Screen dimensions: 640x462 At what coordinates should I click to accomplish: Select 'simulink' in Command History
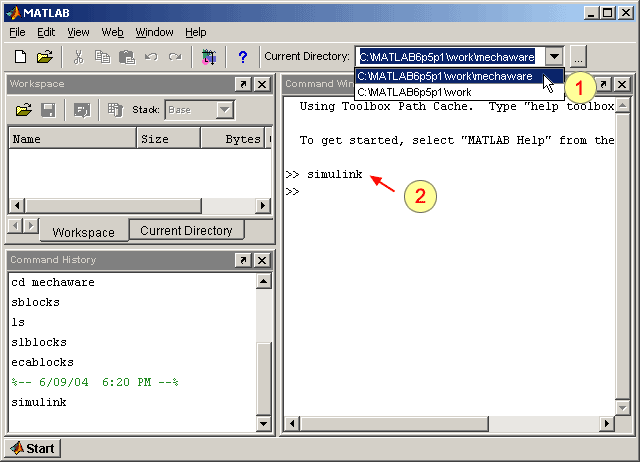(39, 402)
